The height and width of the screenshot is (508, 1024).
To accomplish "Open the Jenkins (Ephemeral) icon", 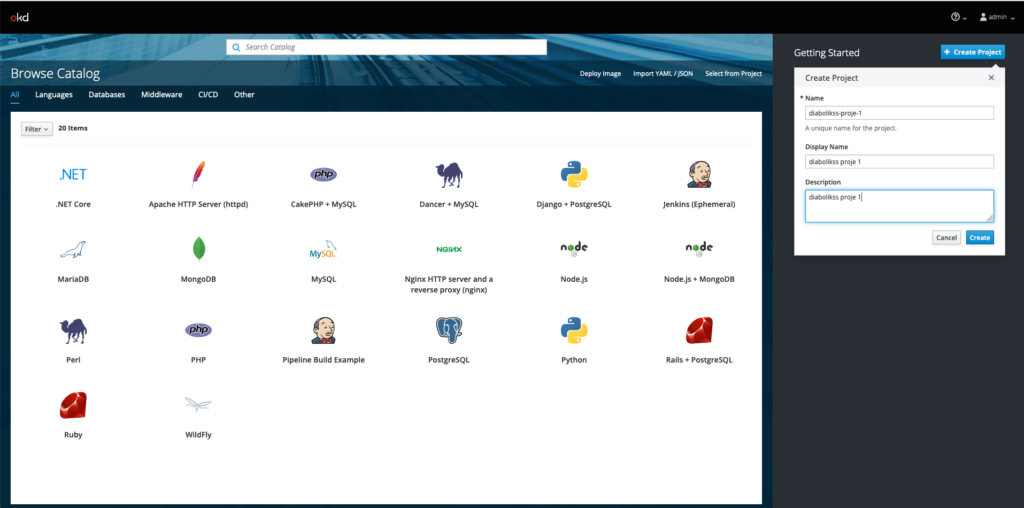I will coord(699,174).
